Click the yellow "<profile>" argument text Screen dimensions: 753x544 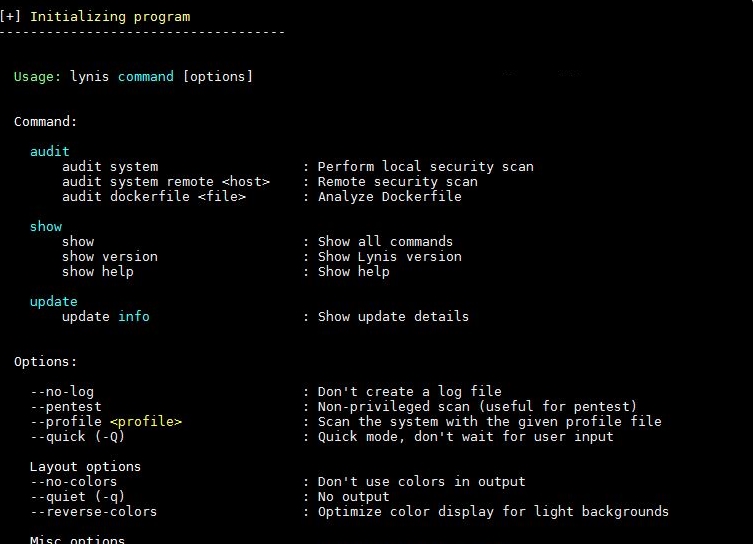click(x=146, y=421)
